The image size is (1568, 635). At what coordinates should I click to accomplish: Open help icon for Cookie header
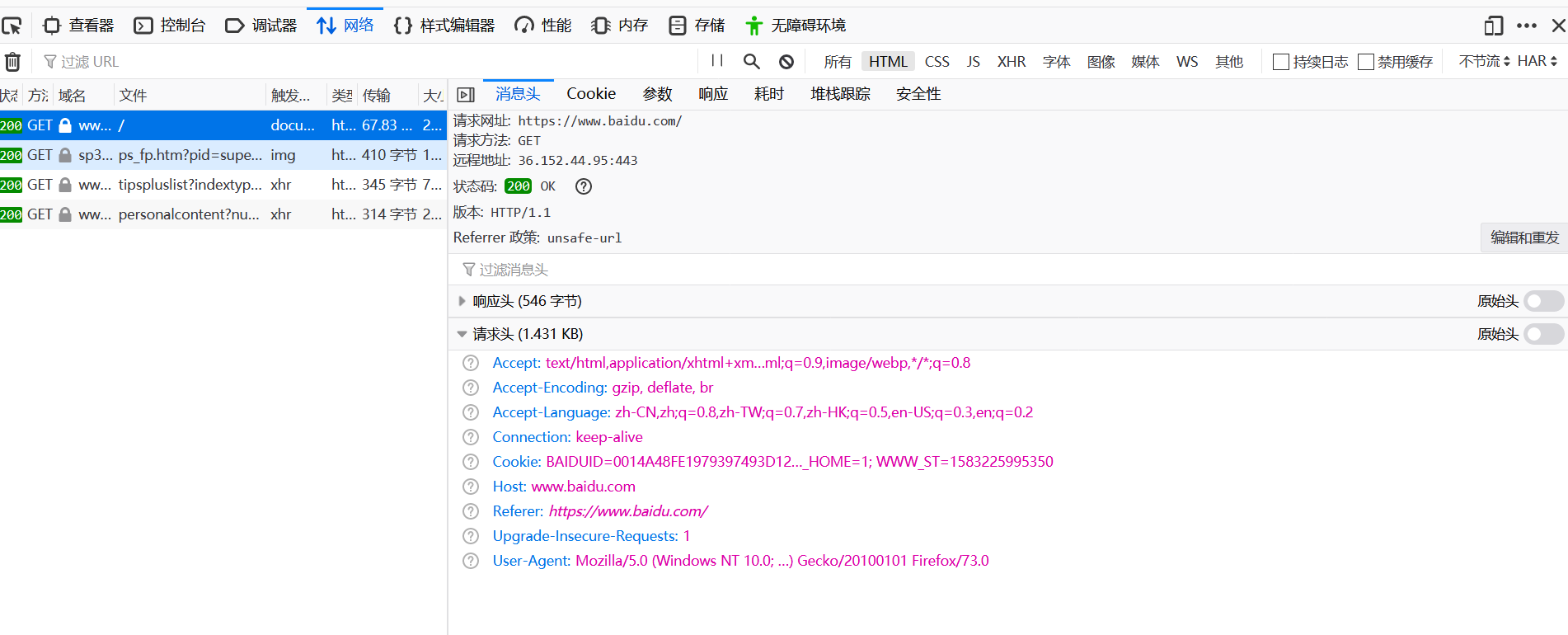471,462
